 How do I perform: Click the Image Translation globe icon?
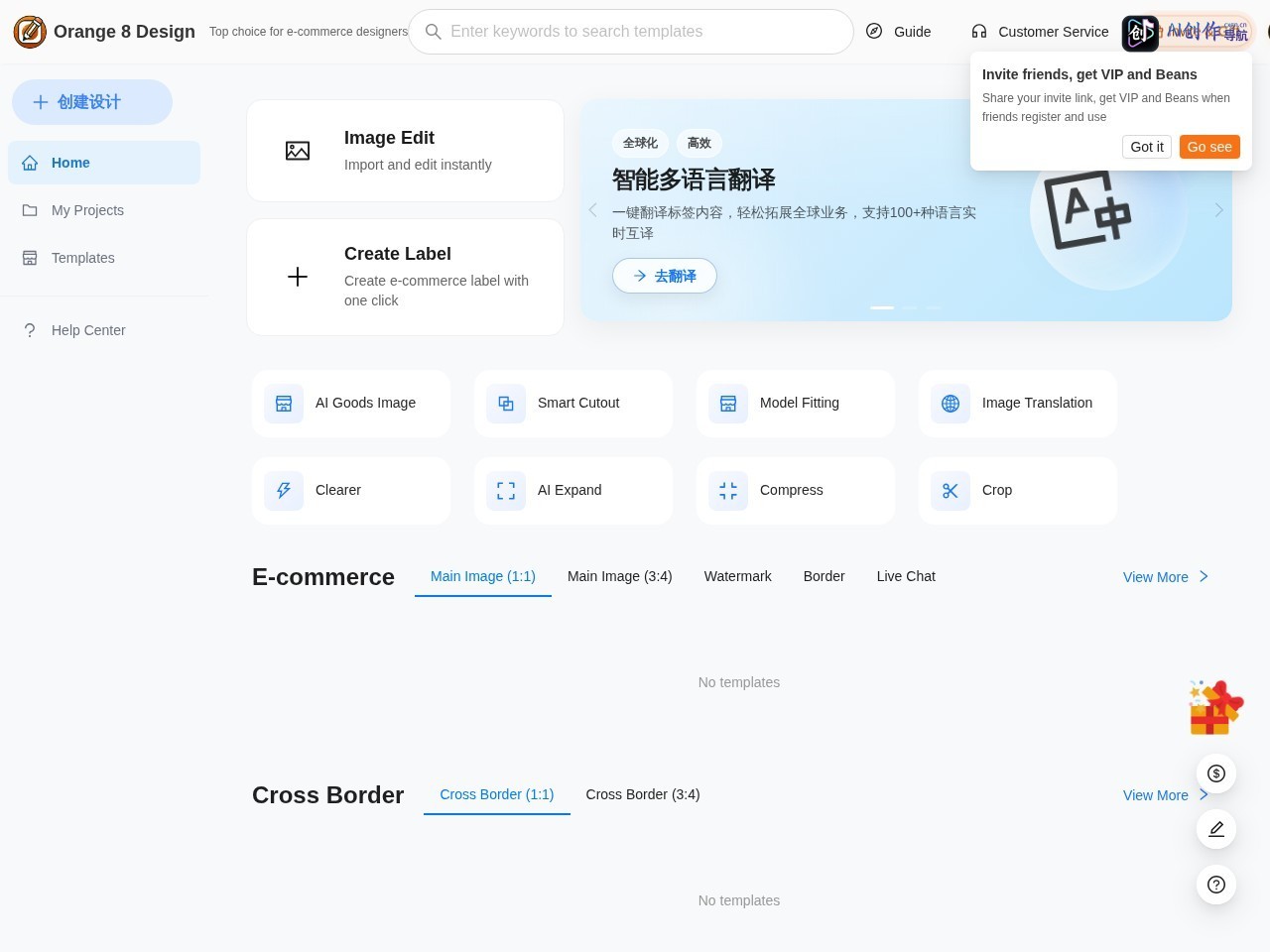[x=951, y=404]
